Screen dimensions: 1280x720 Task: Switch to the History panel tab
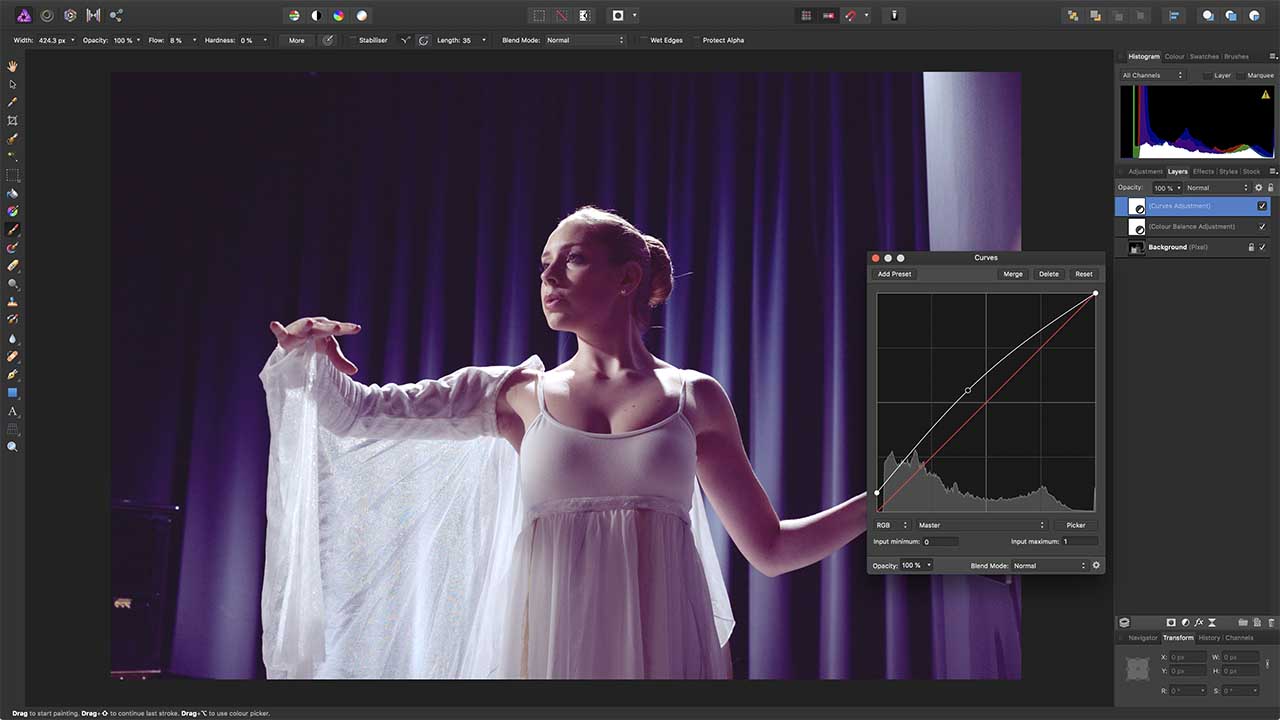(x=1209, y=638)
